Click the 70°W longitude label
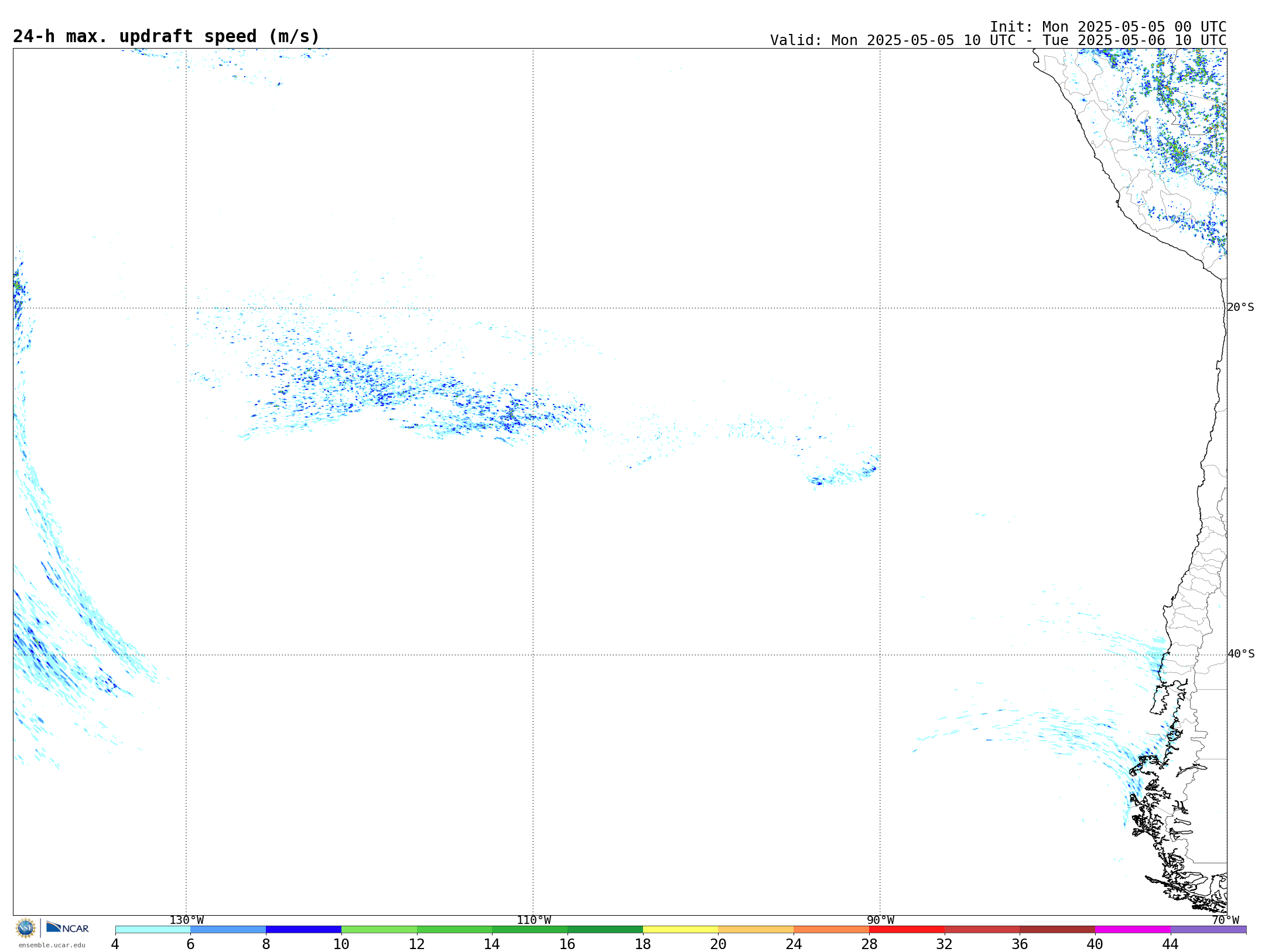 [1225, 920]
